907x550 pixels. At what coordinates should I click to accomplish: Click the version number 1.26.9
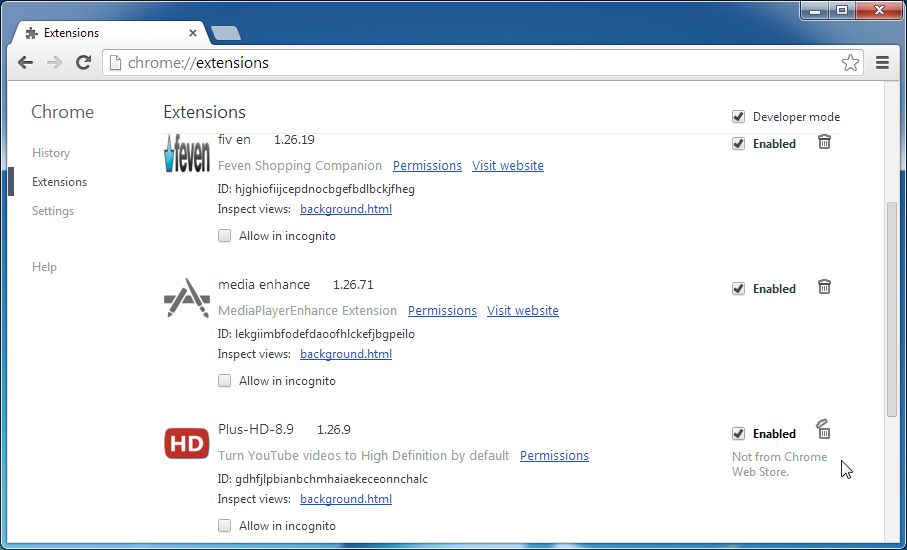tap(334, 430)
